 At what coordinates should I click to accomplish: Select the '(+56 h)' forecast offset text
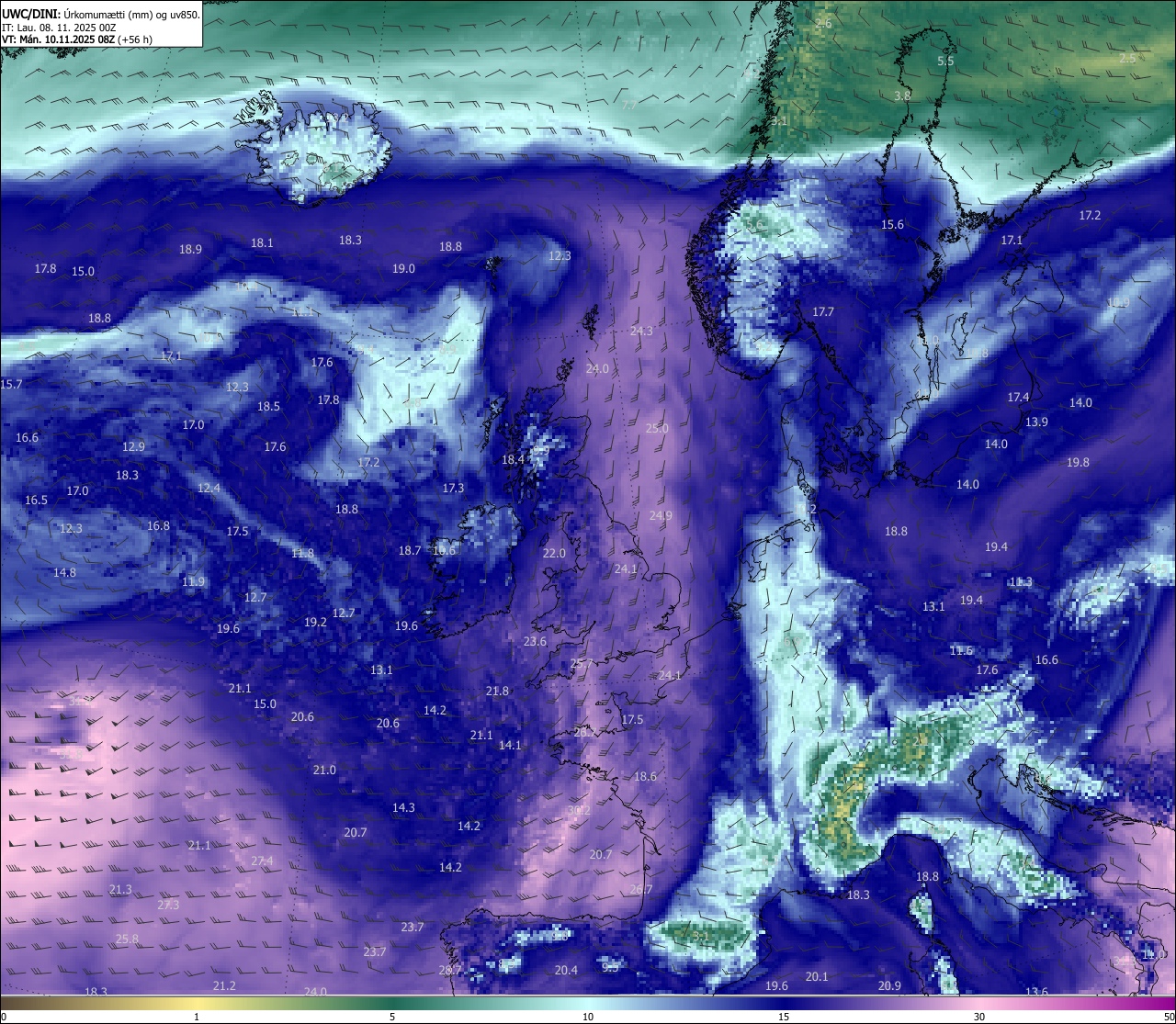(x=133, y=39)
